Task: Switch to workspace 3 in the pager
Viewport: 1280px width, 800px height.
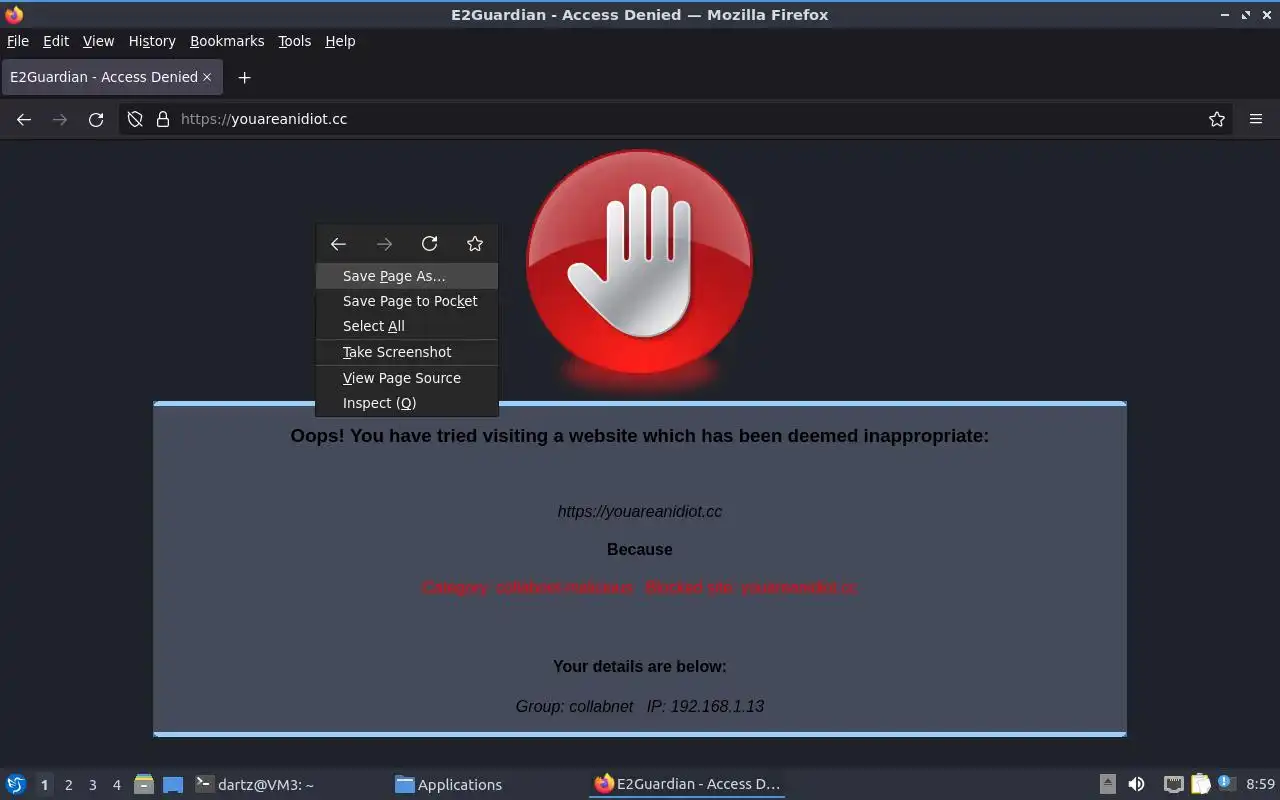Action: pyautogui.click(x=92, y=785)
